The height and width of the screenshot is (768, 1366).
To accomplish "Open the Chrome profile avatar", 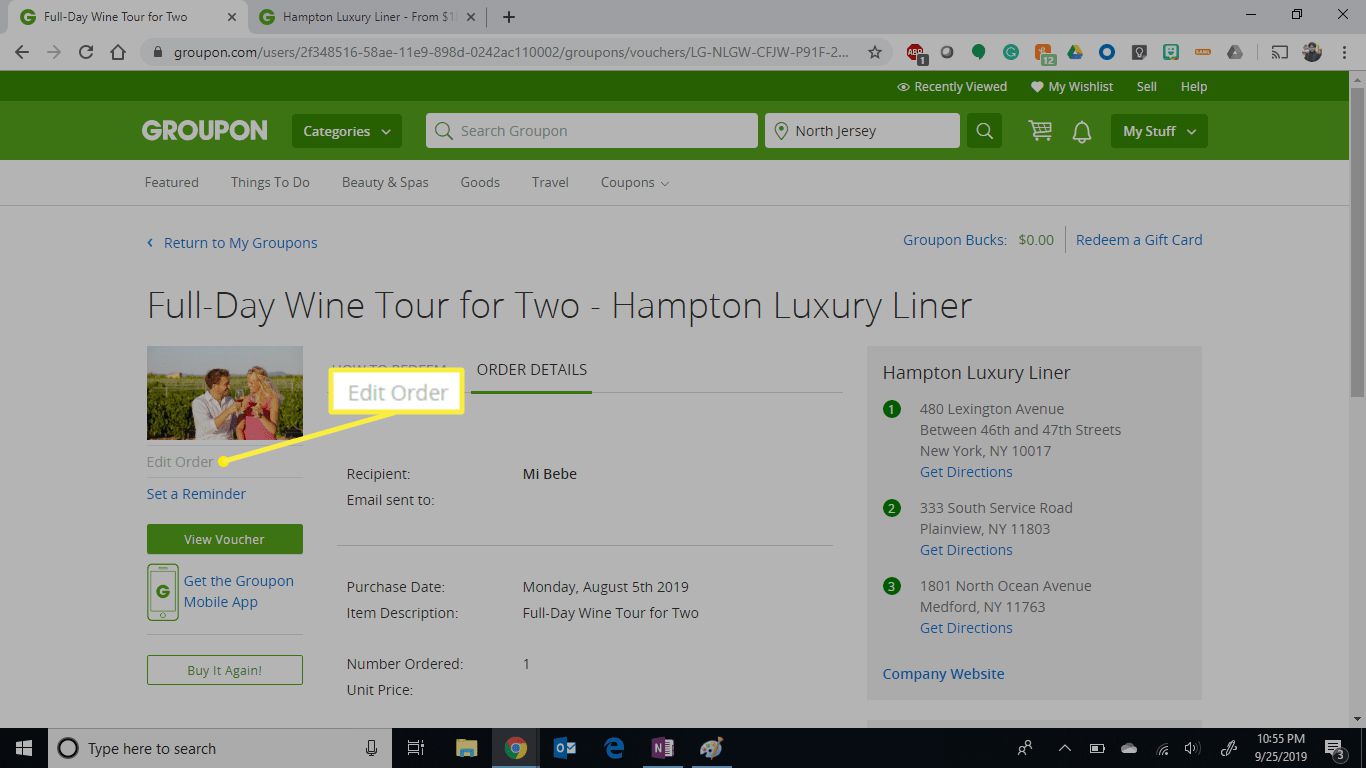I will coord(1312,52).
